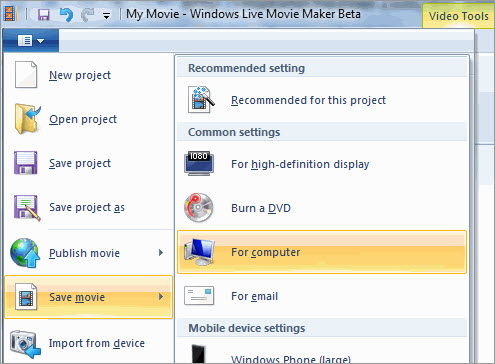Select the Save movie menu entry
Image resolution: width=495 pixels, height=364 pixels.
89,297
